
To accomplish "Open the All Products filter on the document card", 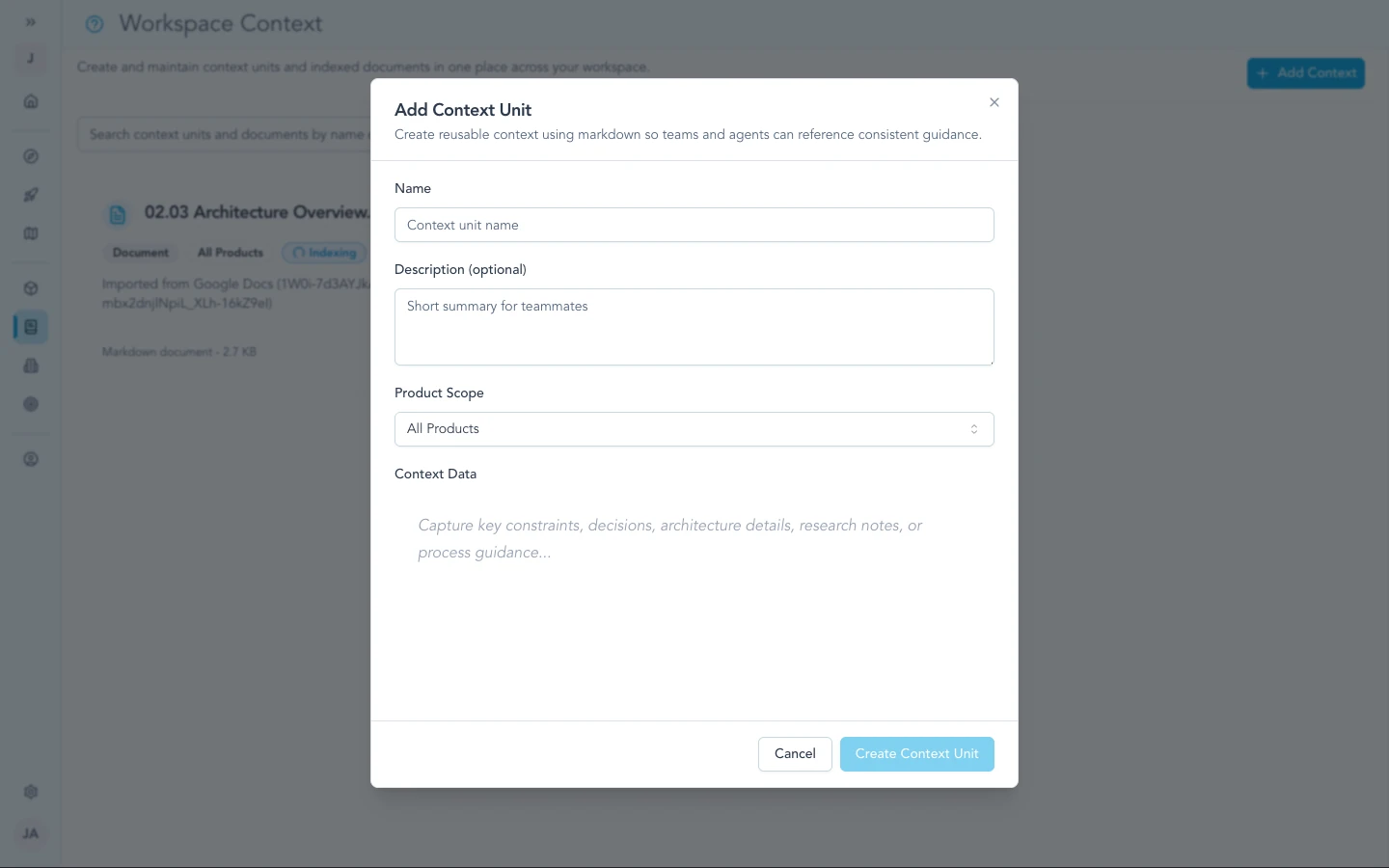I will click(x=231, y=253).
